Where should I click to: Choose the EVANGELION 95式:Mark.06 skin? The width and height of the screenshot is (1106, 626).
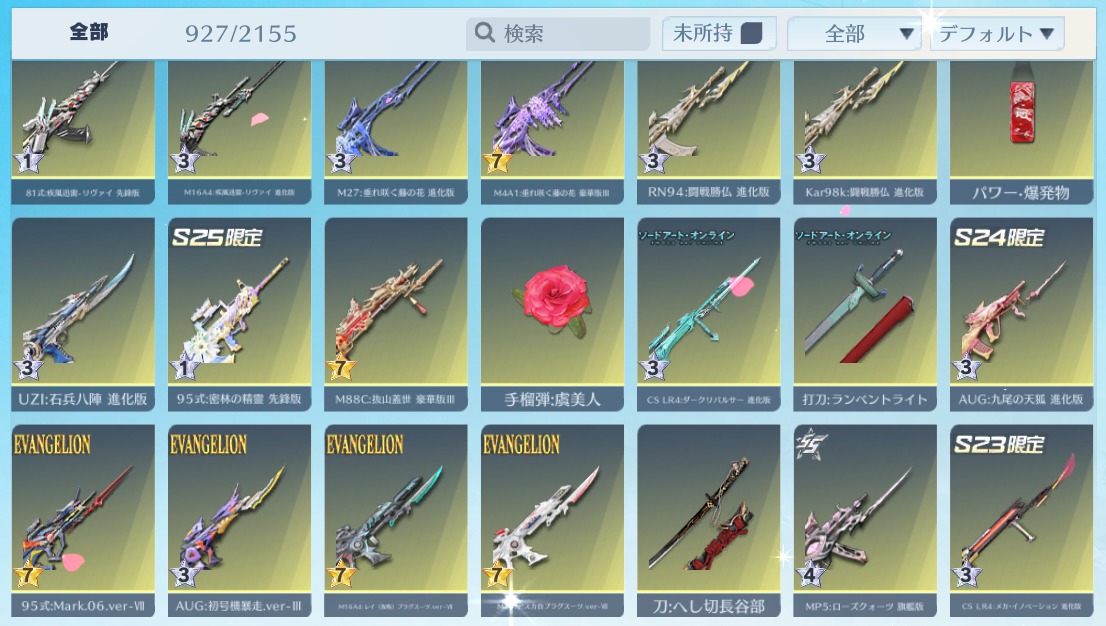[83, 521]
